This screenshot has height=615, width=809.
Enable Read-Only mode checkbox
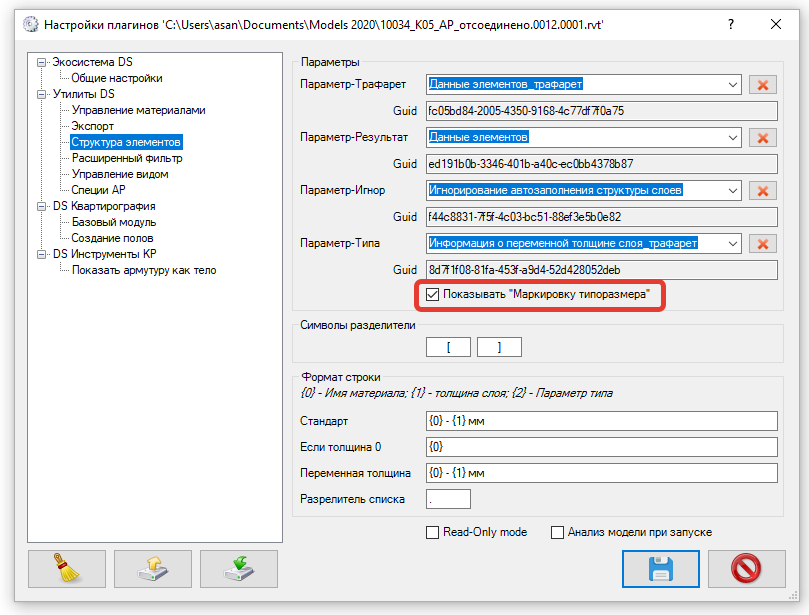[x=433, y=532]
